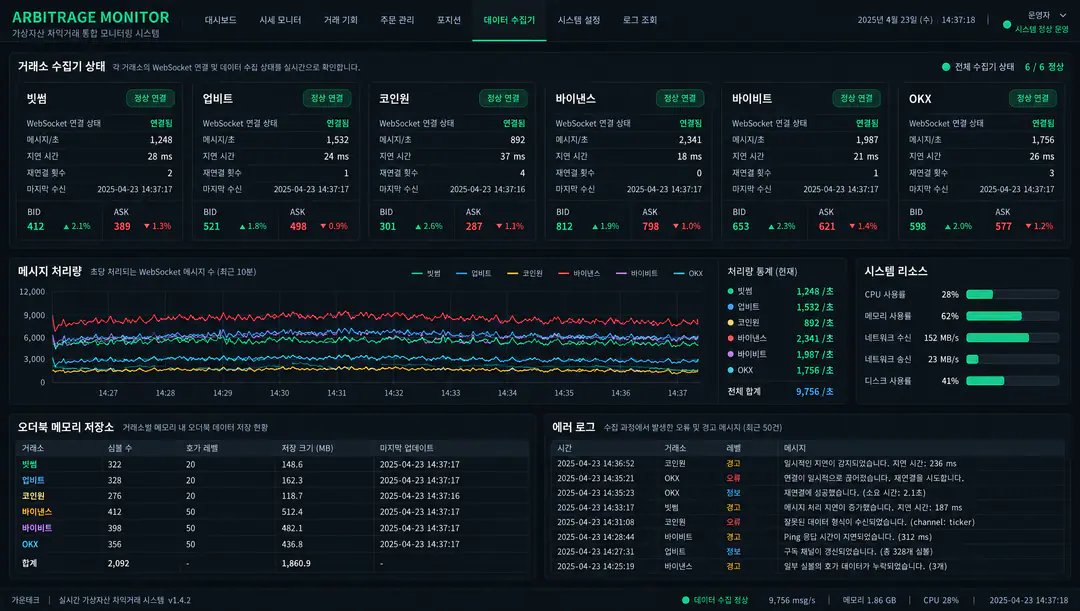The image size is (1080, 611).
Task: Click the 심볼 수 column header
Action: (120, 448)
